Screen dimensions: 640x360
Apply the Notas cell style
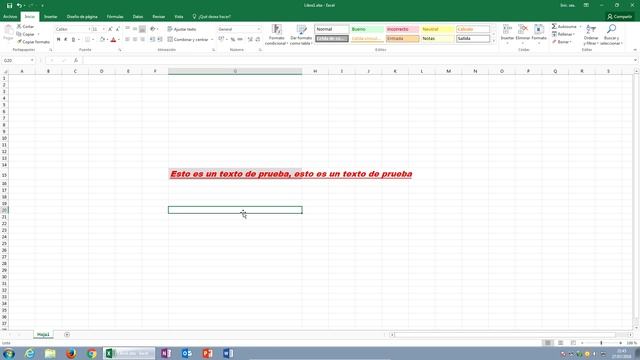click(x=437, y=39)
